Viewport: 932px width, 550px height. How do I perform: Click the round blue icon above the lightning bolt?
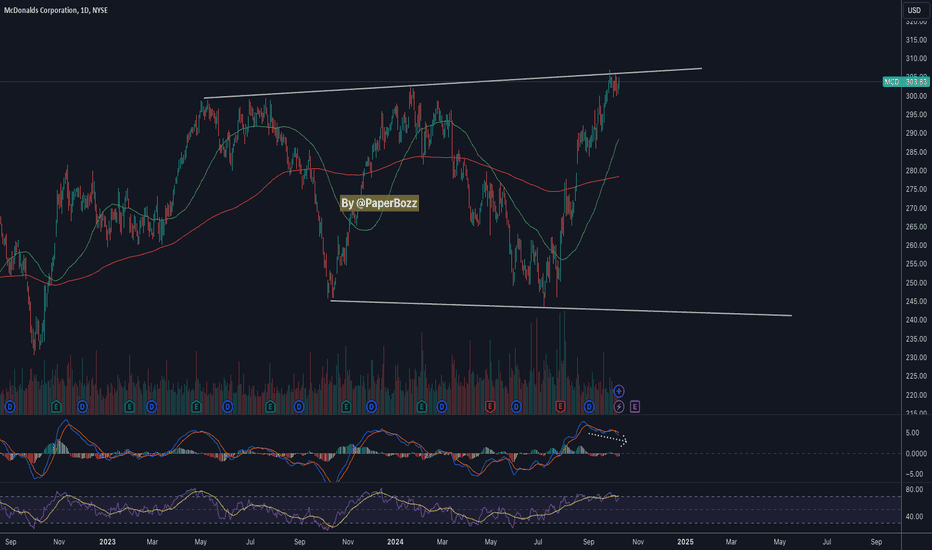click(619, 391)
